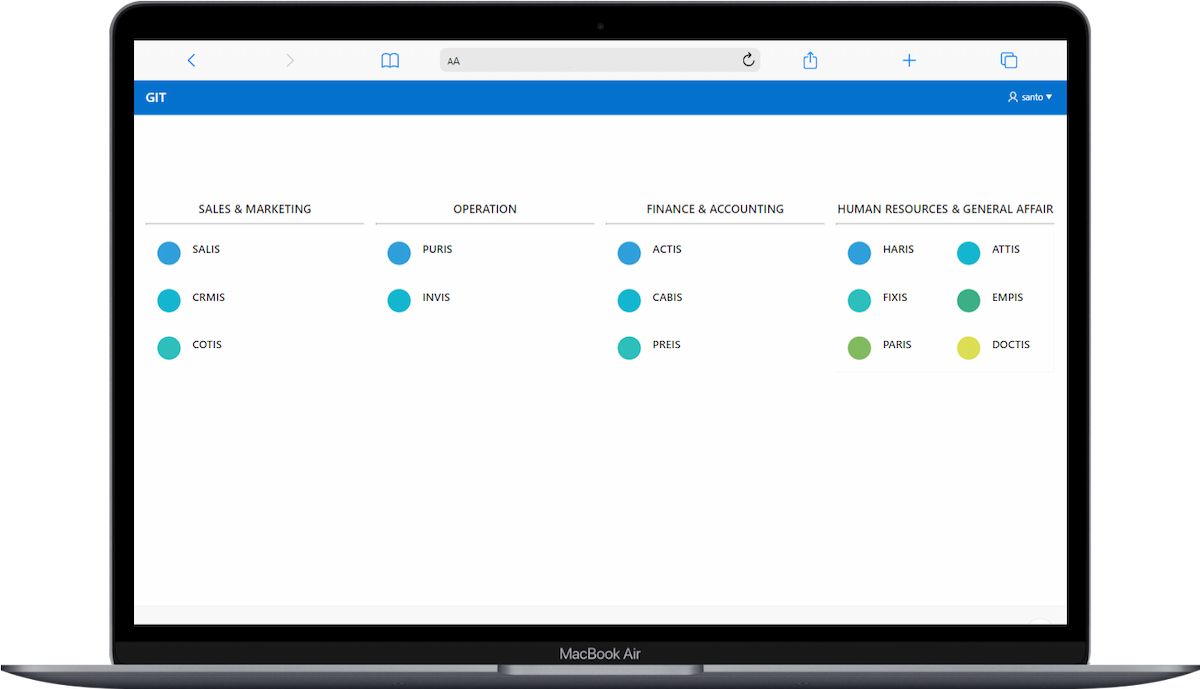Click the EMPIS circle icon

pyautogui.click(x=968, y=300)
